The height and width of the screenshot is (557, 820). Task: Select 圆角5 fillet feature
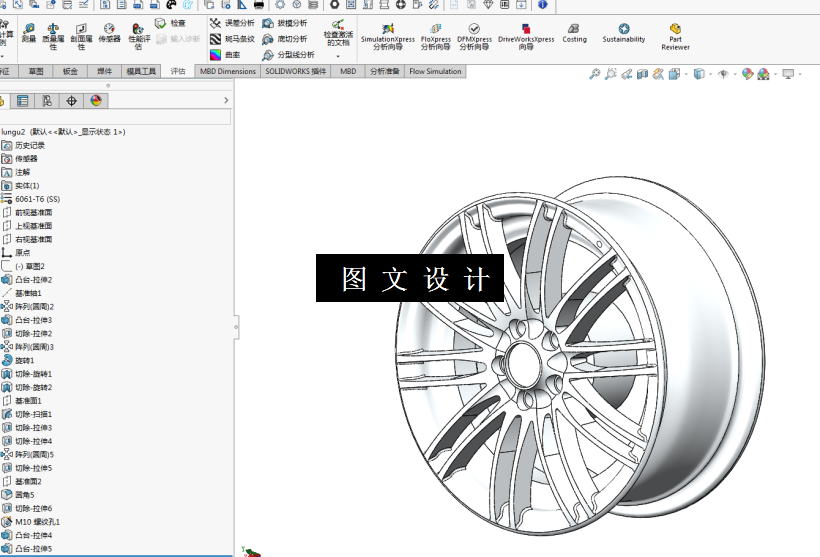pyautogui.click(x=25, y=495)
